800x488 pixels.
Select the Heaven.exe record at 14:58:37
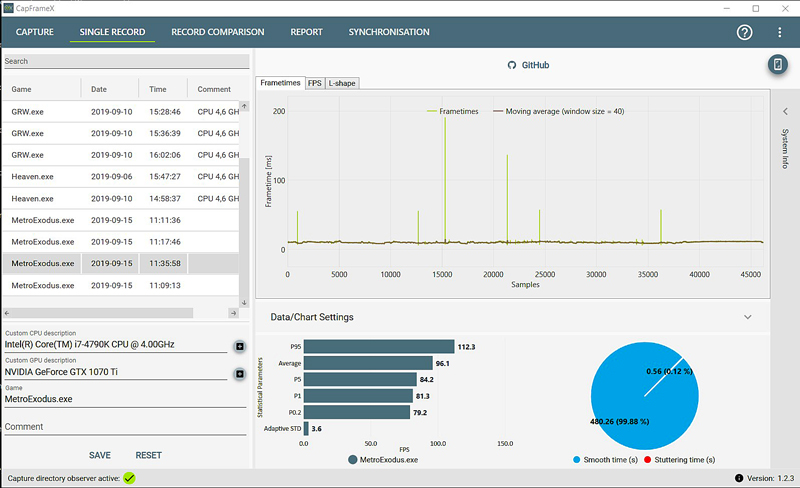click(x=121, y=199)
